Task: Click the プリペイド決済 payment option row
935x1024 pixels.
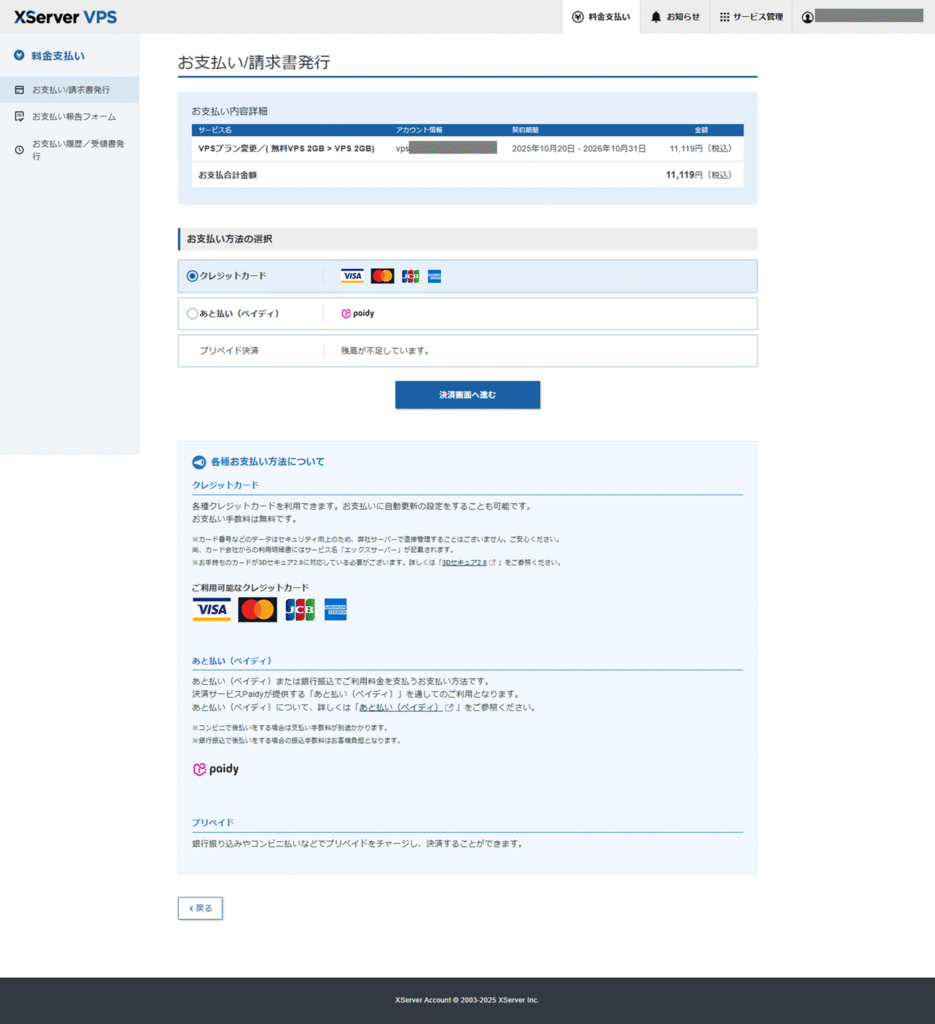Action: point(467,351)
